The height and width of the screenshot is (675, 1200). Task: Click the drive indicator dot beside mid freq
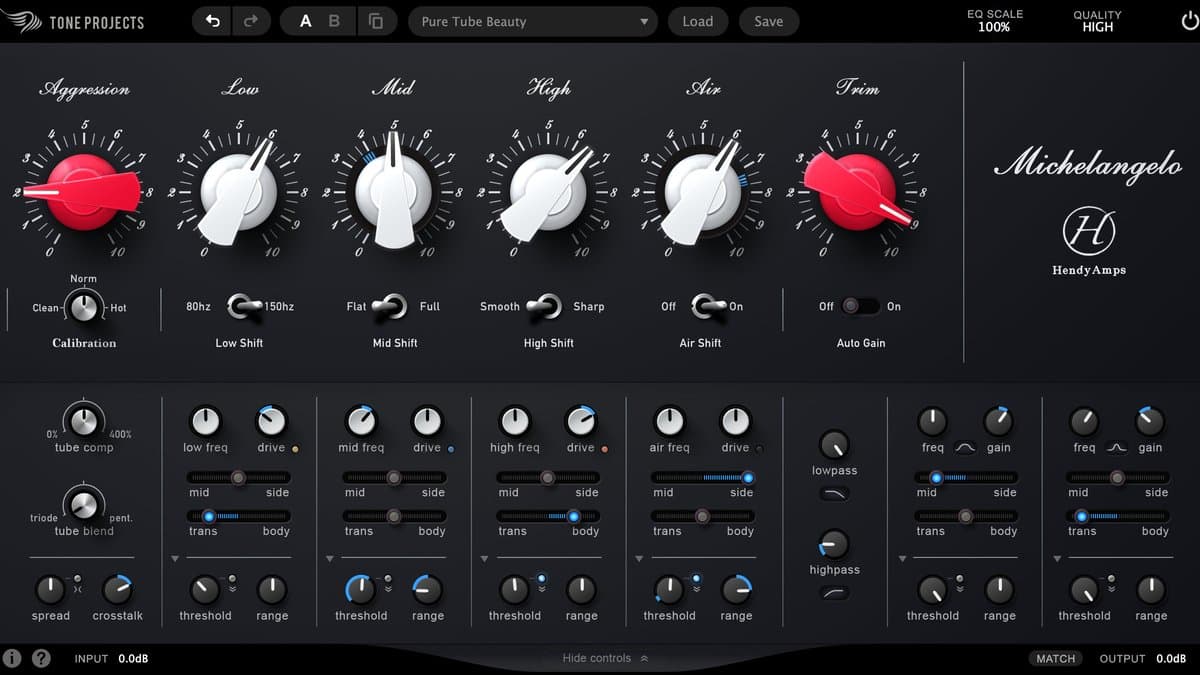451,449
